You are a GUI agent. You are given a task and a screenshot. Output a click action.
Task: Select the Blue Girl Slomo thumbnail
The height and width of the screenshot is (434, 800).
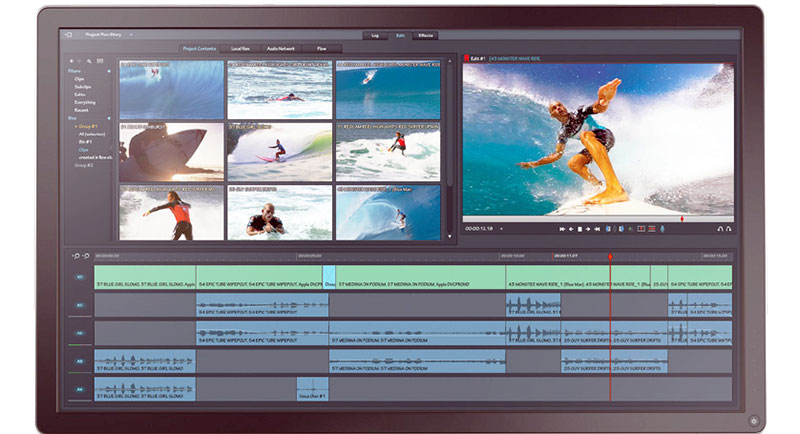(280, 151)
